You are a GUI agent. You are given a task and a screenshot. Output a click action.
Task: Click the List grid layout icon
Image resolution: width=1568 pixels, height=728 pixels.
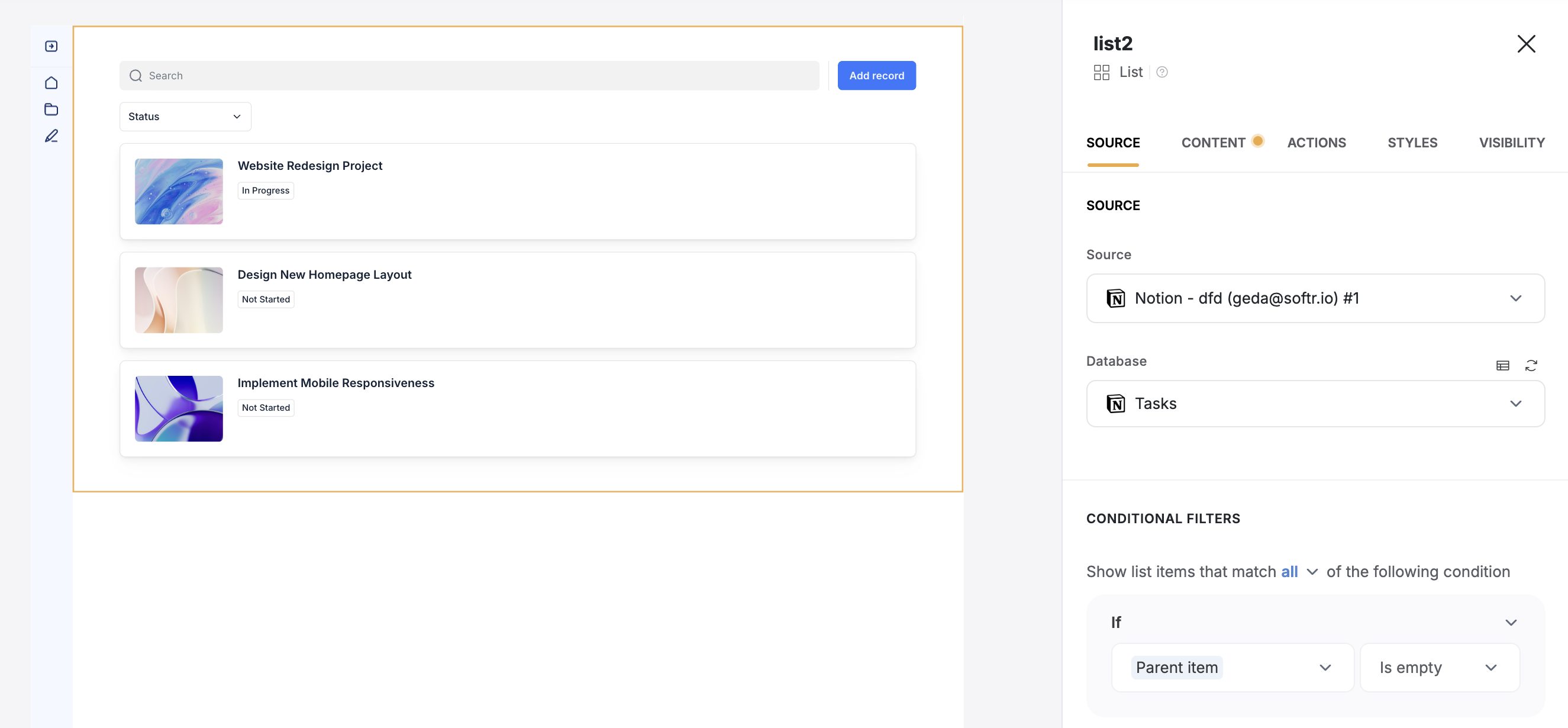click(x=1101, y=72)
